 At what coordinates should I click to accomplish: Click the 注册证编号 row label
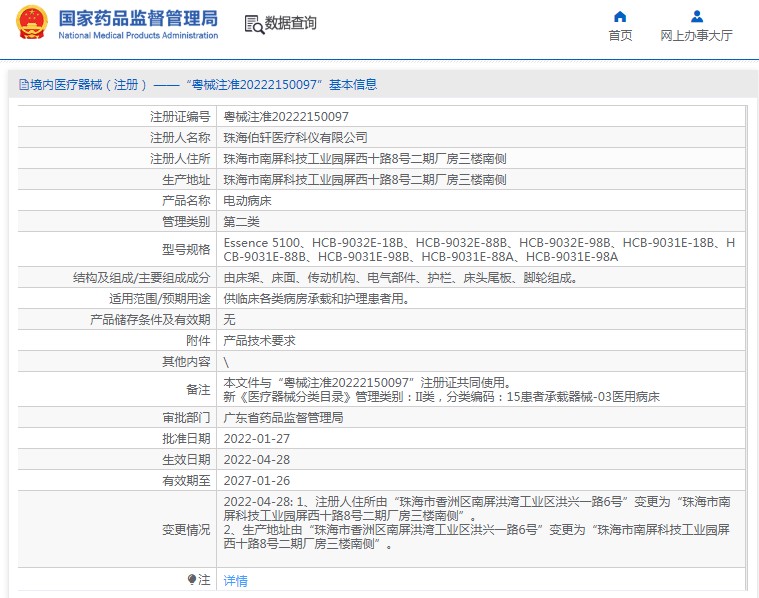180,117
